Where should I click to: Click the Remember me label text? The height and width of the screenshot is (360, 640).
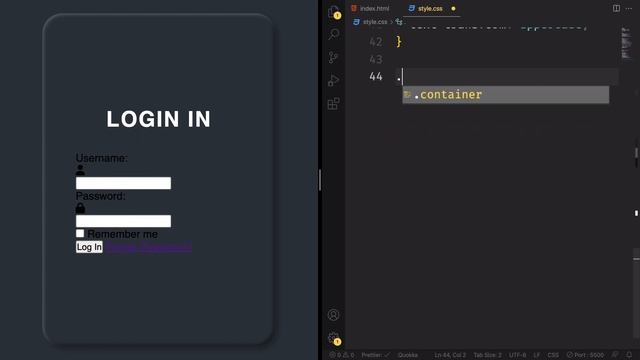click(x=122, y=234)
